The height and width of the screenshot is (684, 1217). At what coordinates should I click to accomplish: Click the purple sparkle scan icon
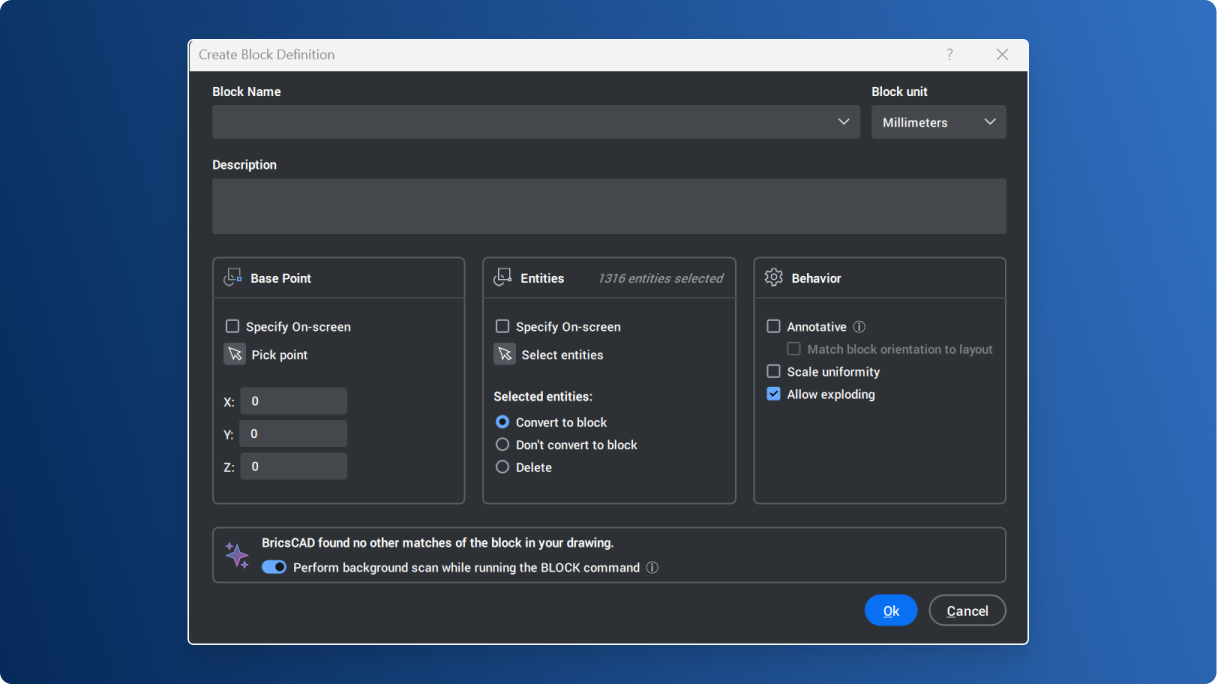click(237, 554)
